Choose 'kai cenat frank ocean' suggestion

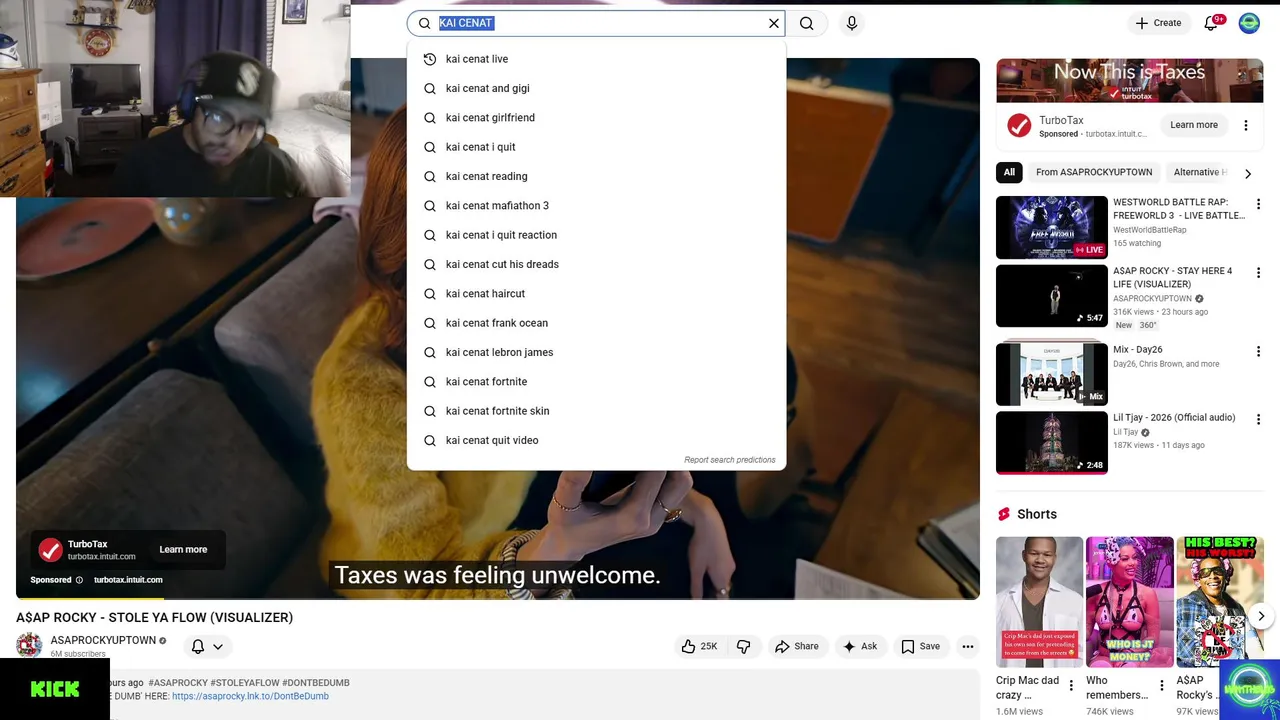[596, 323]
